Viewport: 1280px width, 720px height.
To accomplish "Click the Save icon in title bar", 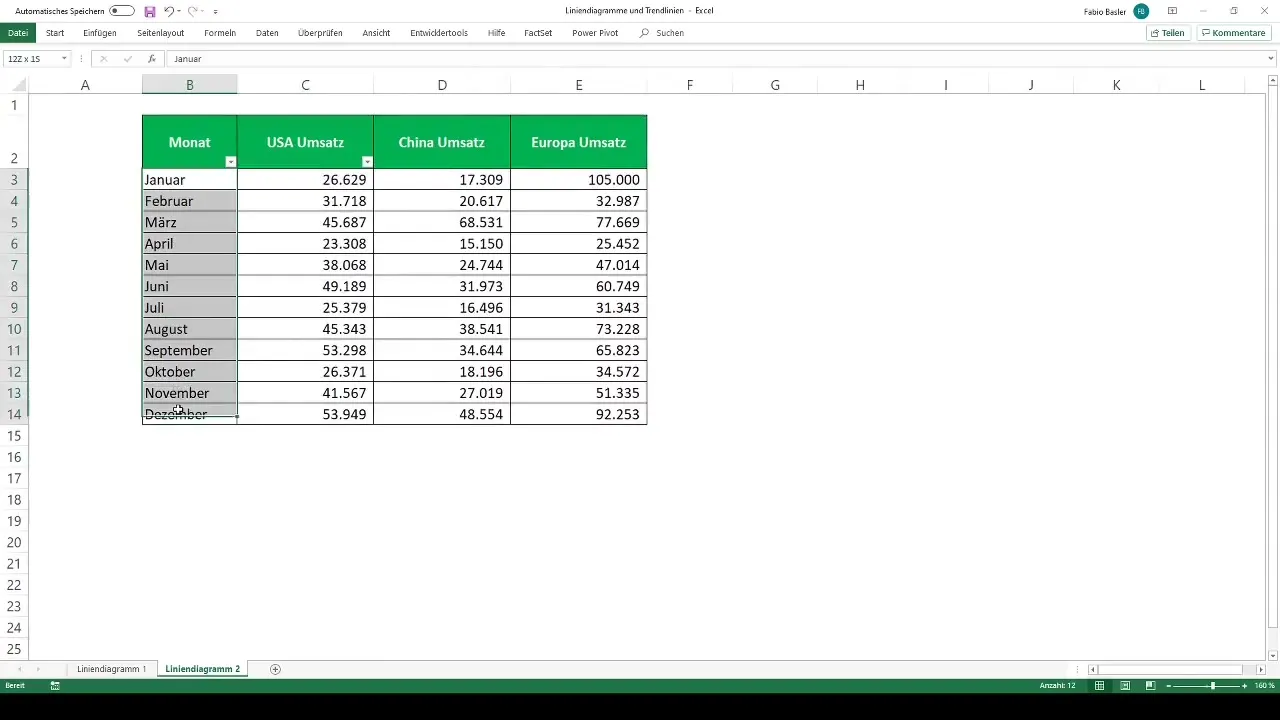I will (150, 11).
